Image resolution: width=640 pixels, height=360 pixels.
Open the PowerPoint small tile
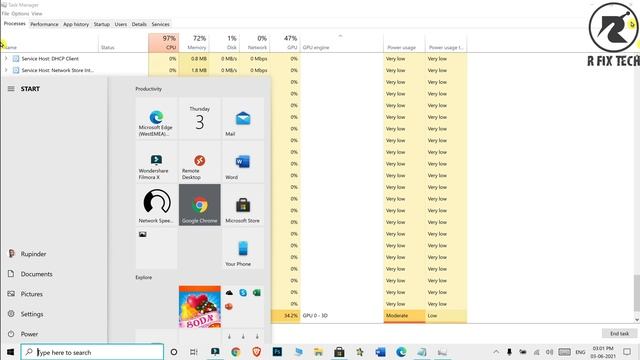229,306
